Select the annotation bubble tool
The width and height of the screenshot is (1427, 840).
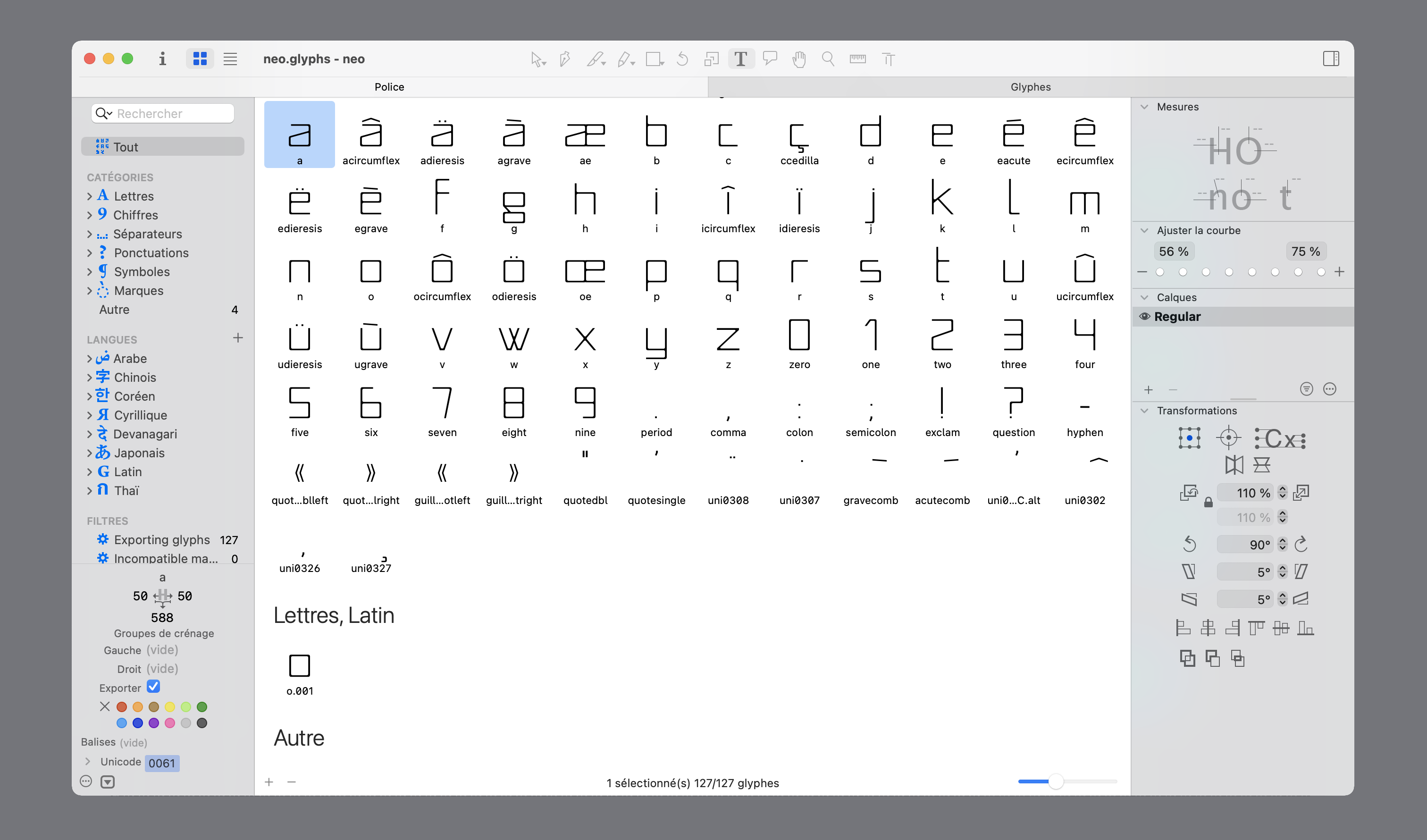[770, 59]
